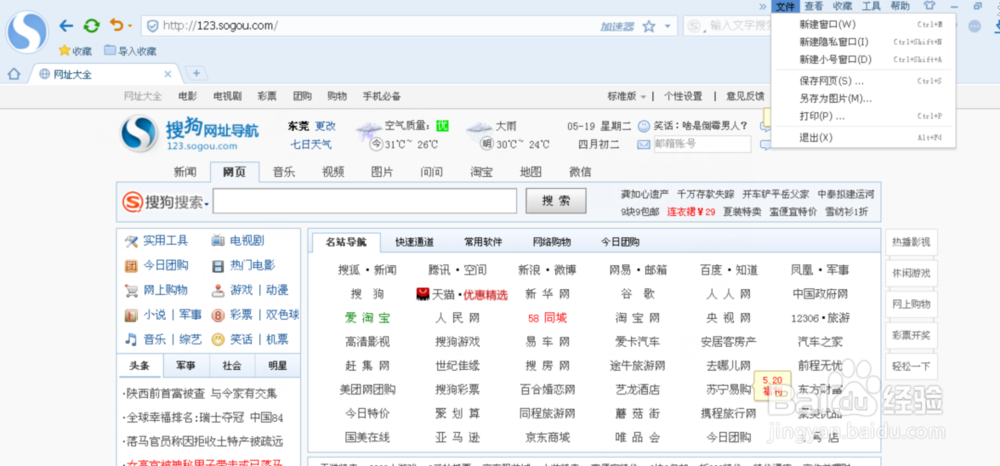Click the 加速器 link in address bar
Image resolution: width=1000 pixels, height=466 pixels.
pos(617,26)
